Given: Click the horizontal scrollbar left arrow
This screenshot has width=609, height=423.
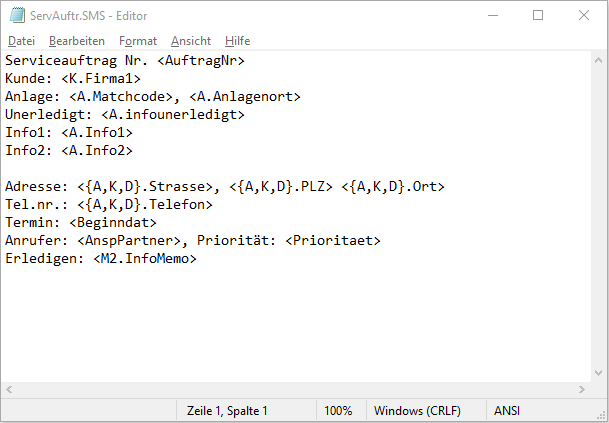Looking at the screenshot, I should [9, 389].
